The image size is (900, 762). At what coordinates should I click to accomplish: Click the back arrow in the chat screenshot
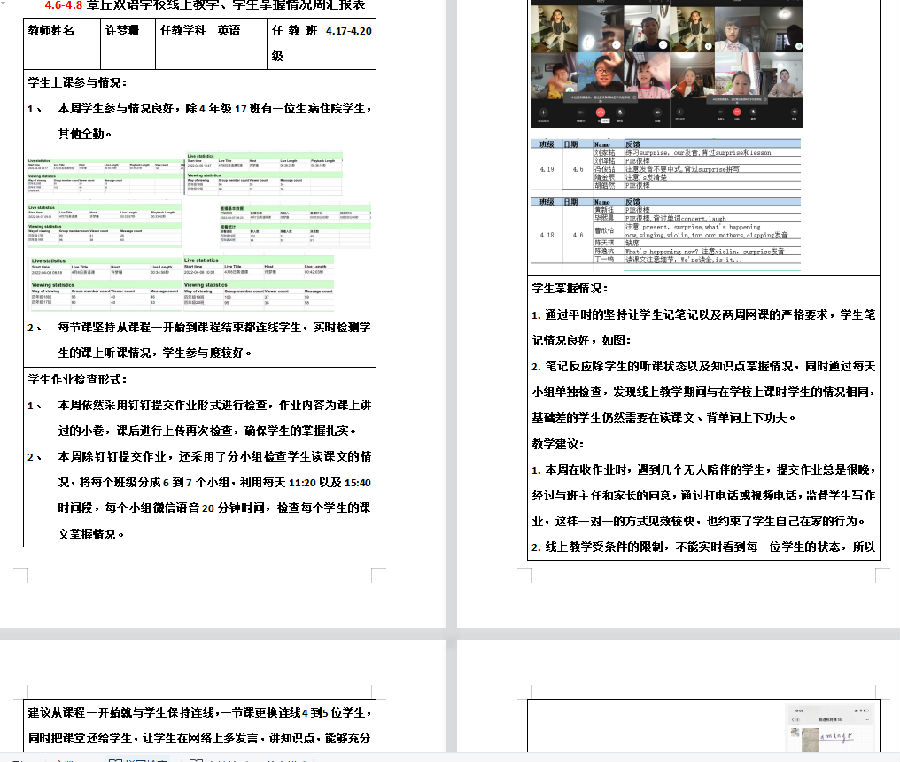[x=791, y=719]
